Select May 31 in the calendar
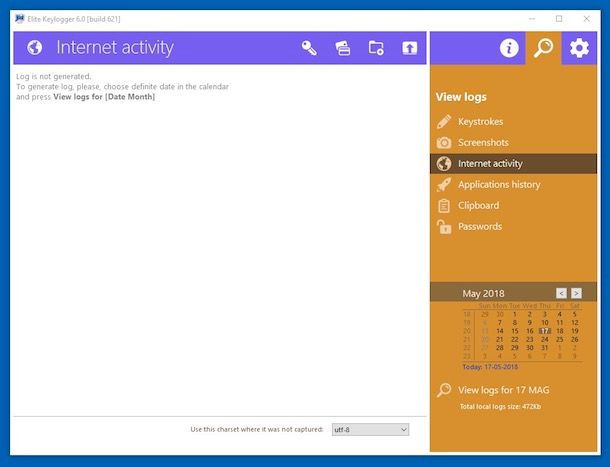Screen dimensions: 610x467 click(545, 348)
